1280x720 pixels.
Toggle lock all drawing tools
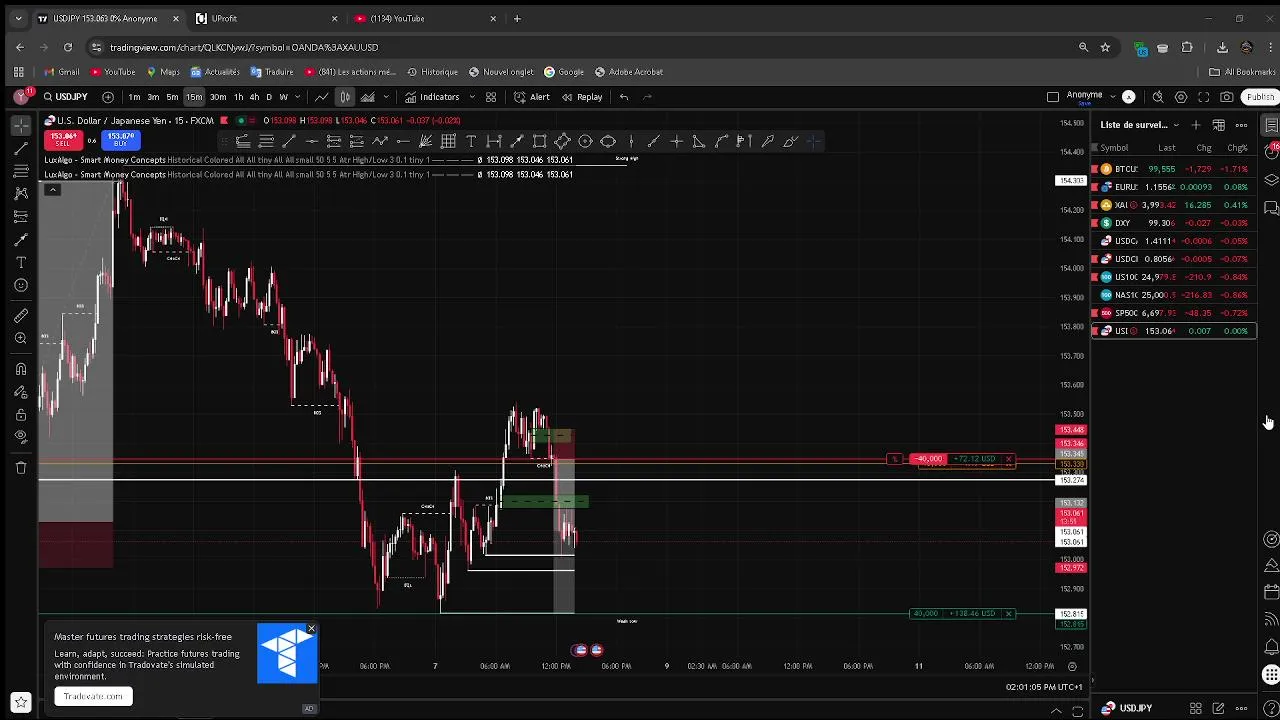21,415
